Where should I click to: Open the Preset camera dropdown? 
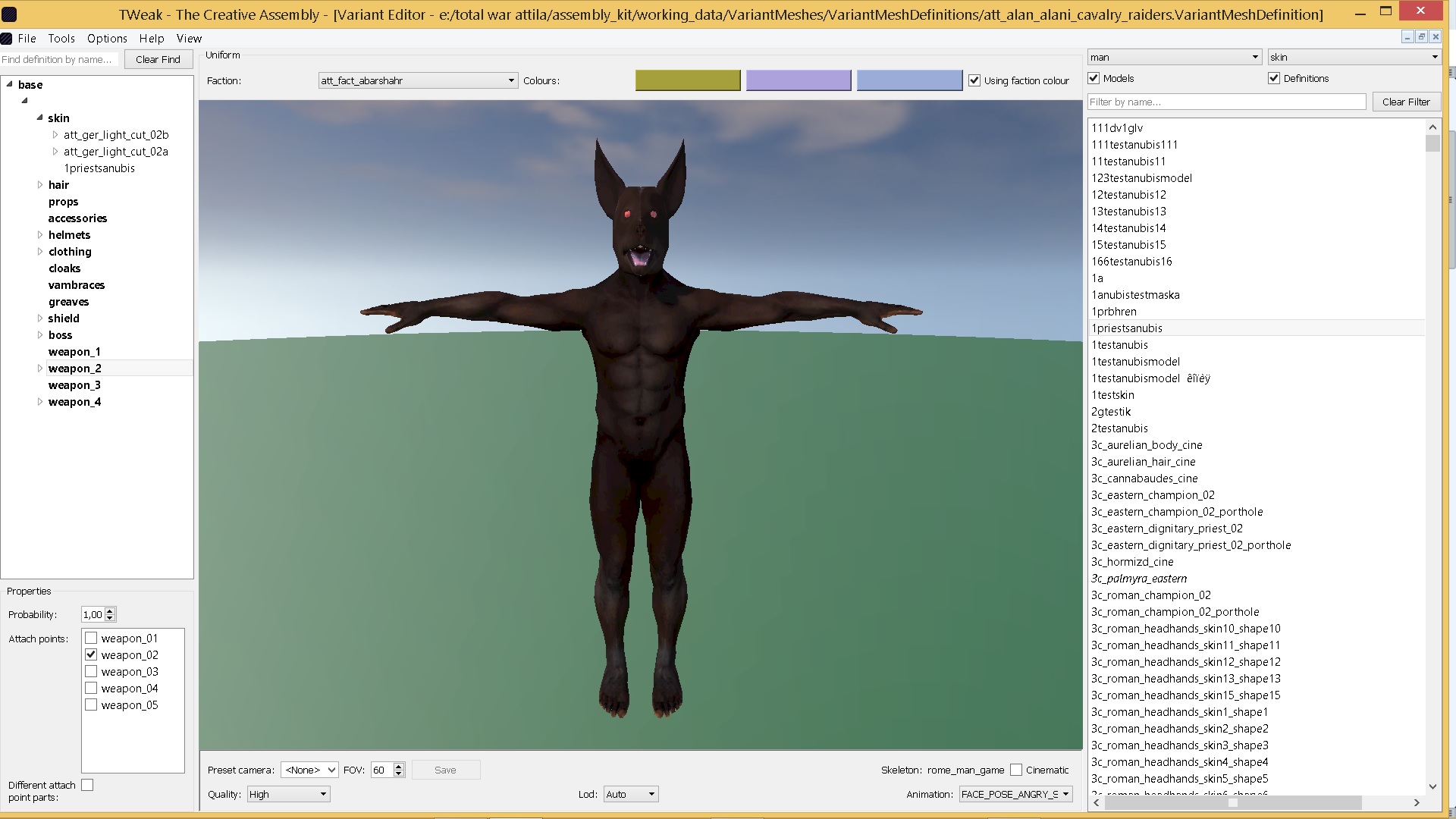click(309, 770)
